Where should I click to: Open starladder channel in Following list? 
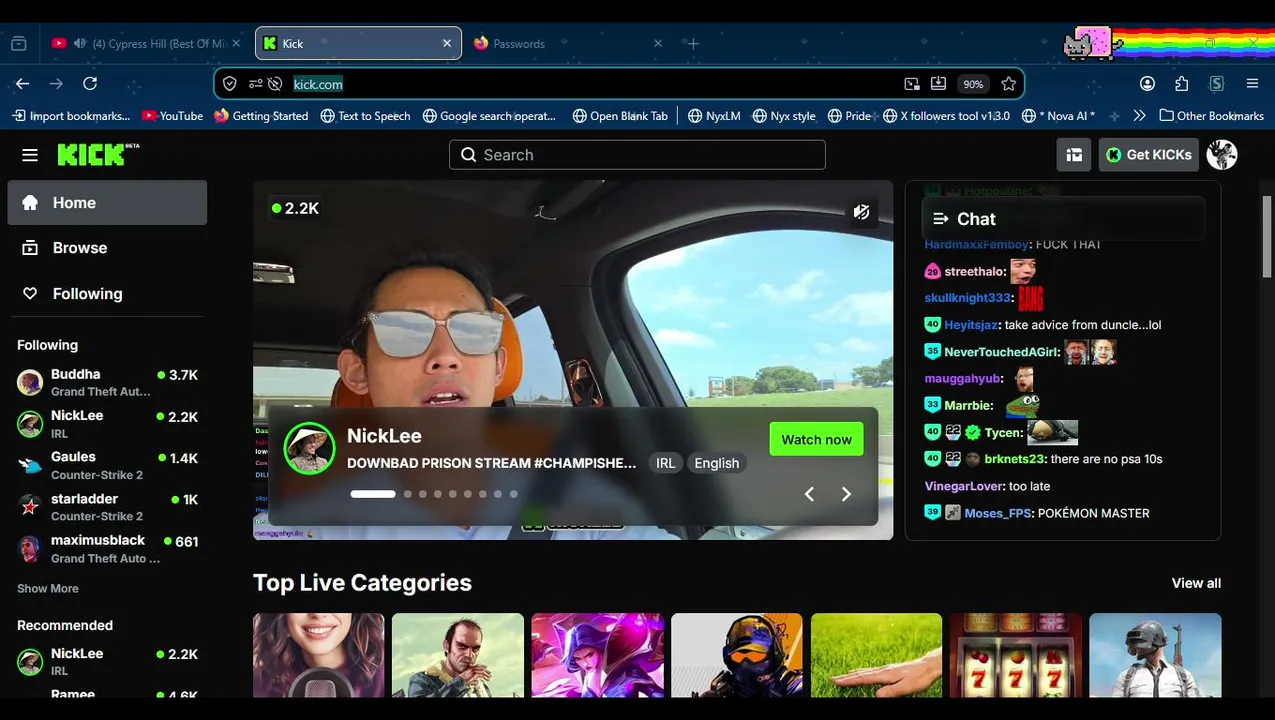tap(107, 506)
